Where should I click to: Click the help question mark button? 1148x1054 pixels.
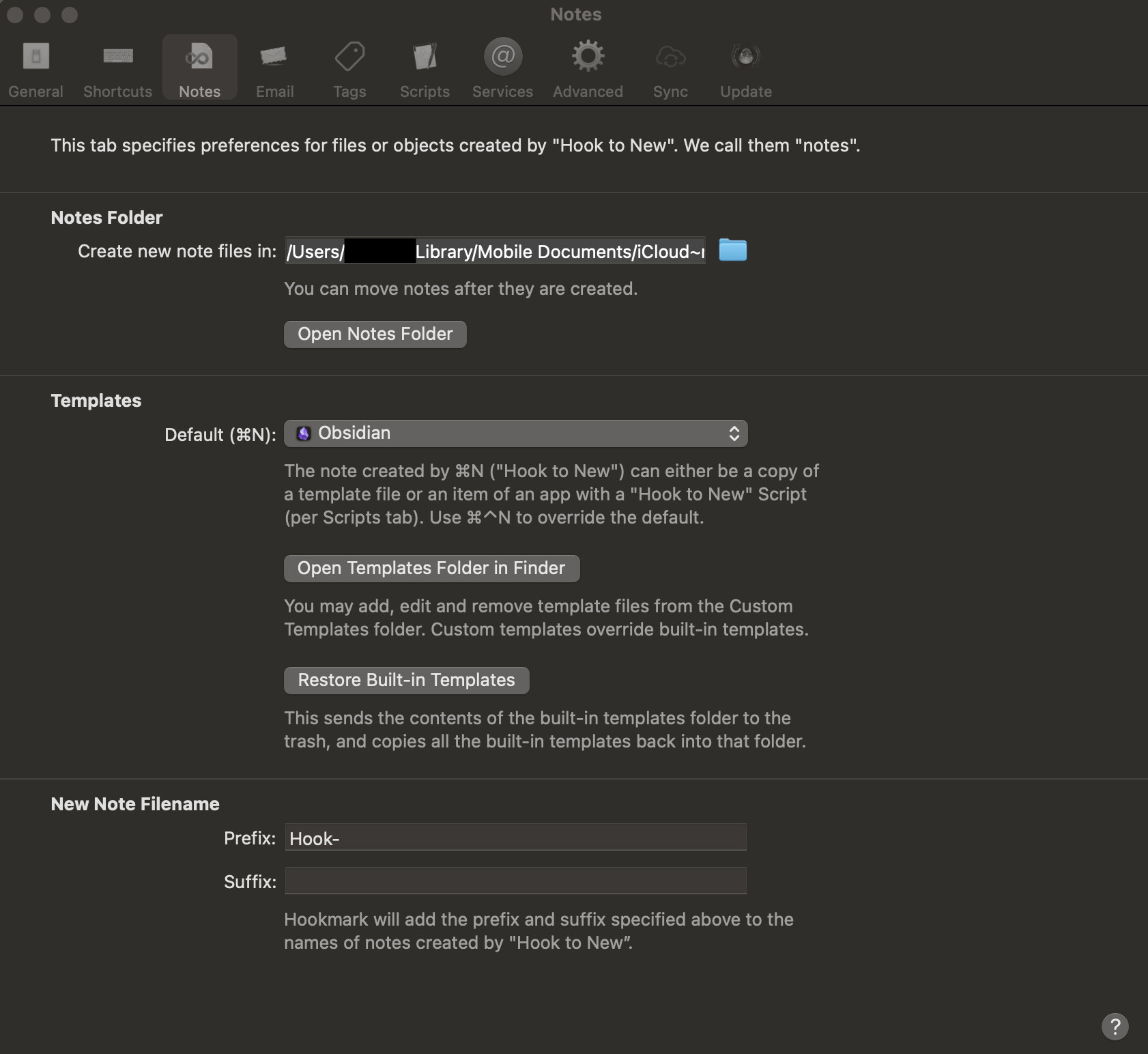point(1115,1026)
